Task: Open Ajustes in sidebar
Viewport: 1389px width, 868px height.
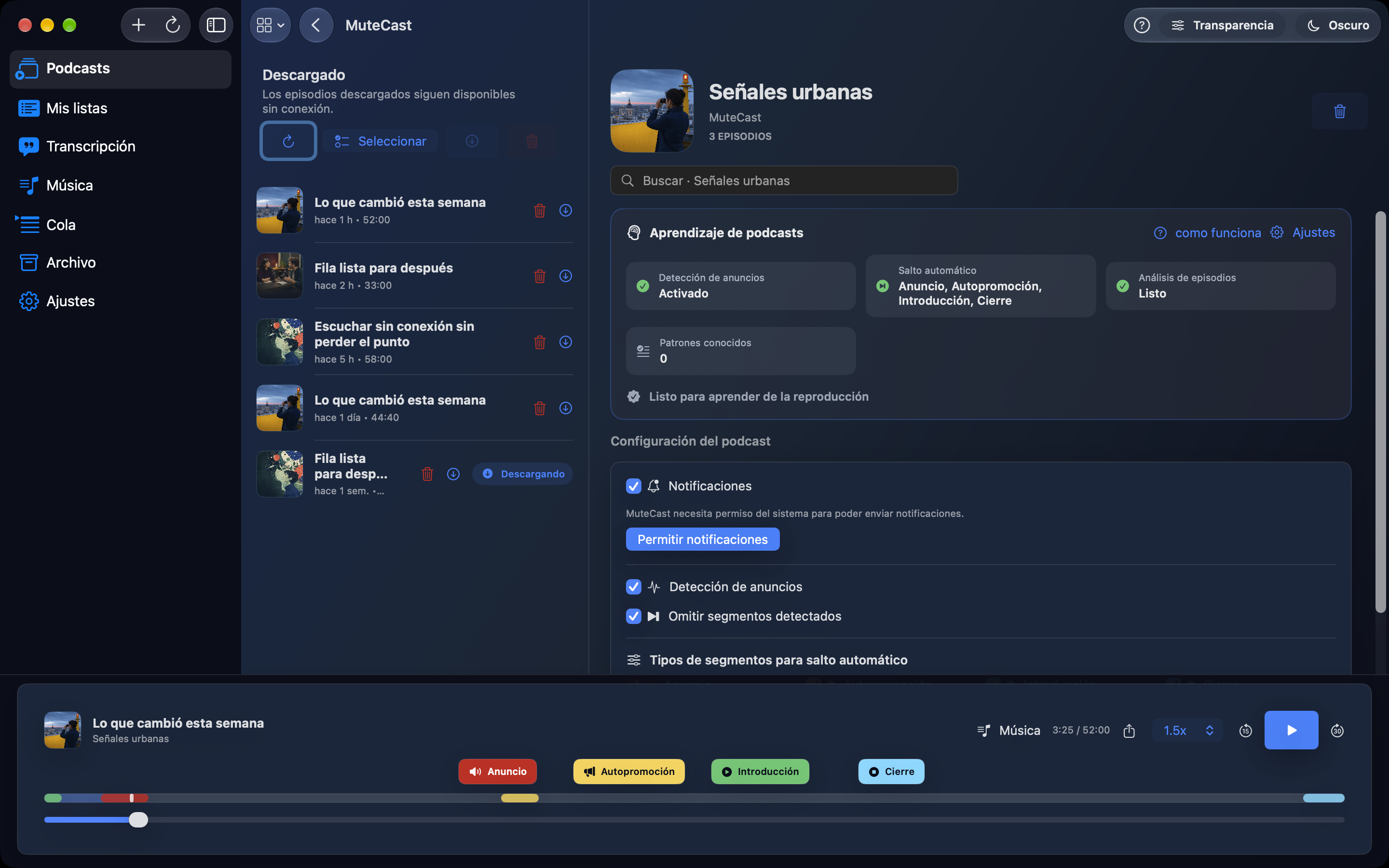Action: pos(121,301)
